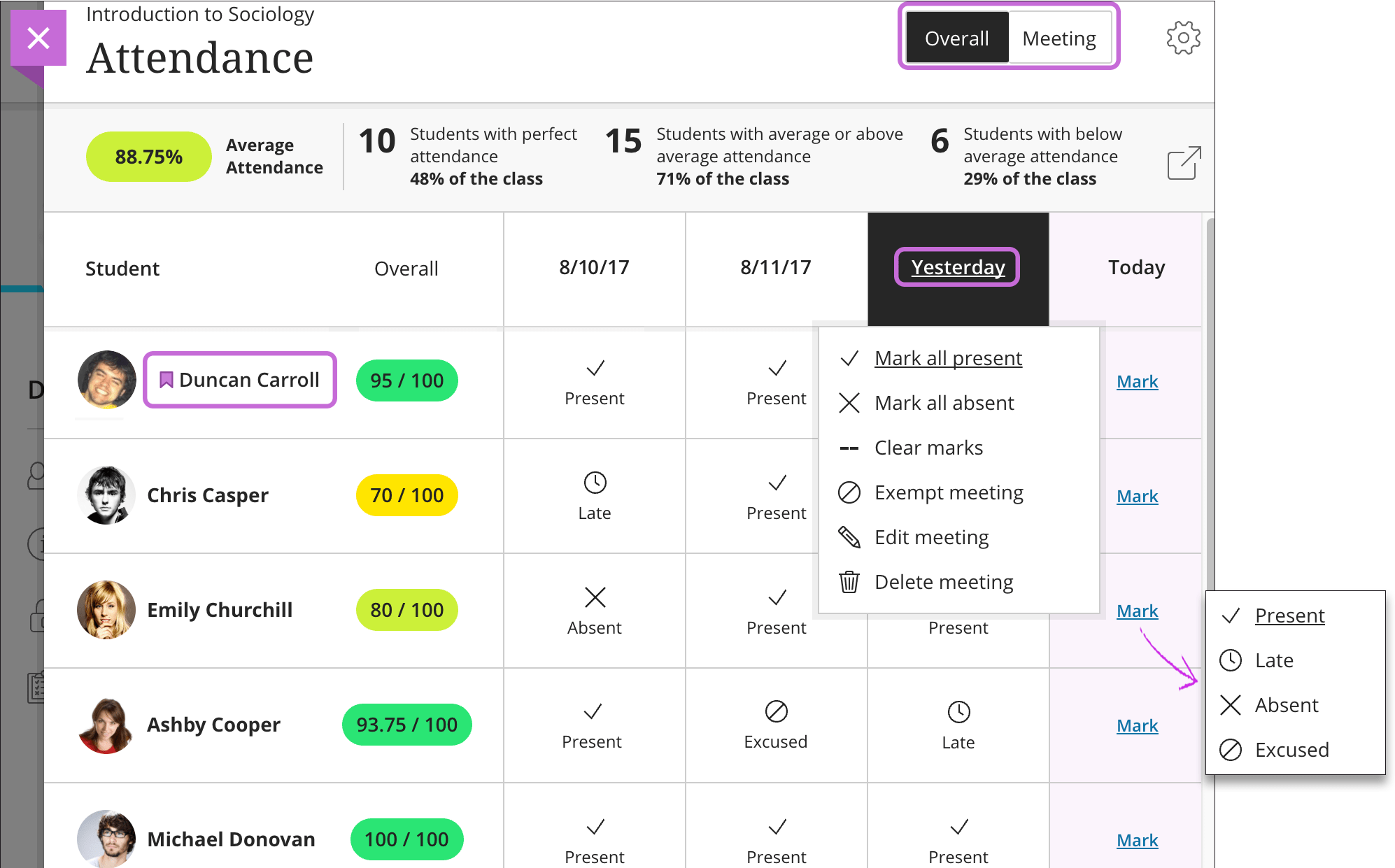
Task: Select the Edit meeting pencil icon
Action: click(849, 536)
